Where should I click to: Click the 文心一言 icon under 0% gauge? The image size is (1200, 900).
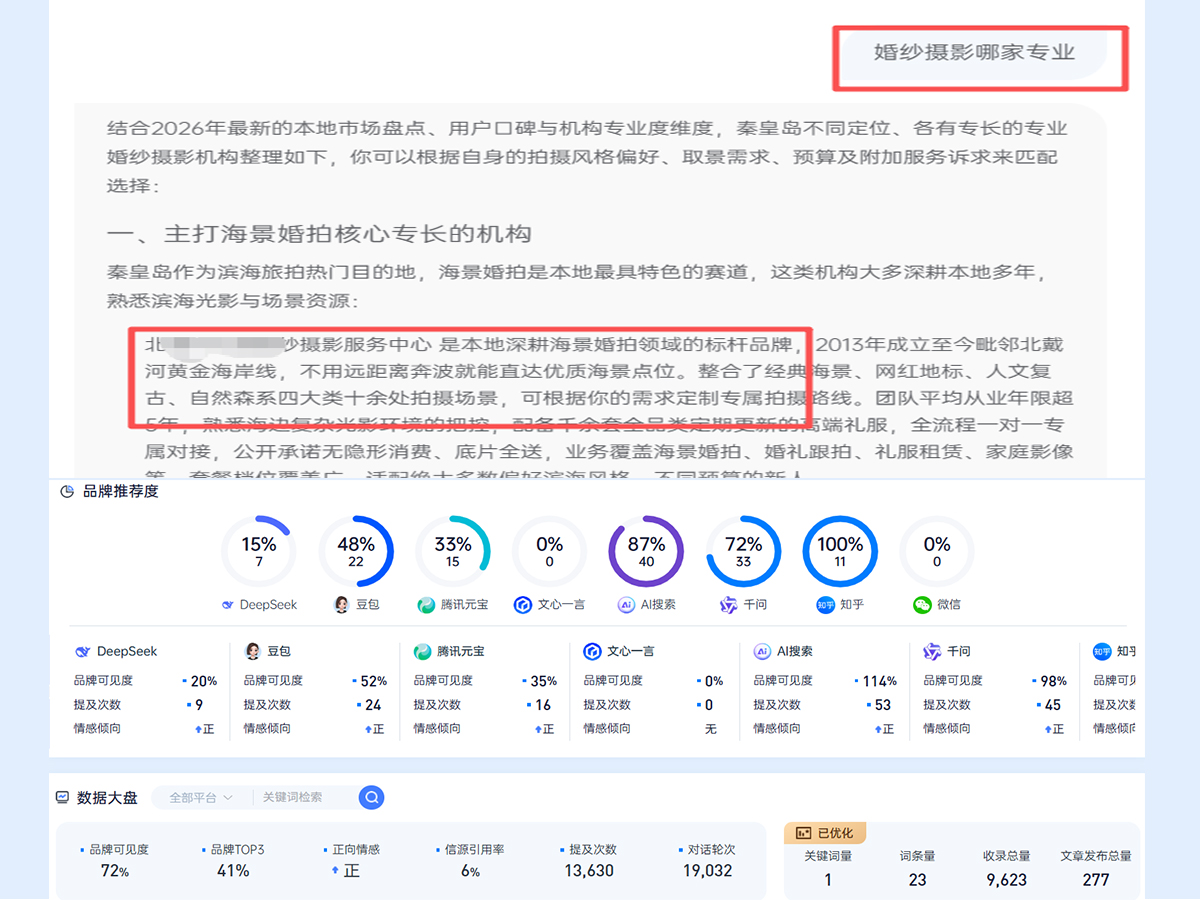tap(522, 605)
